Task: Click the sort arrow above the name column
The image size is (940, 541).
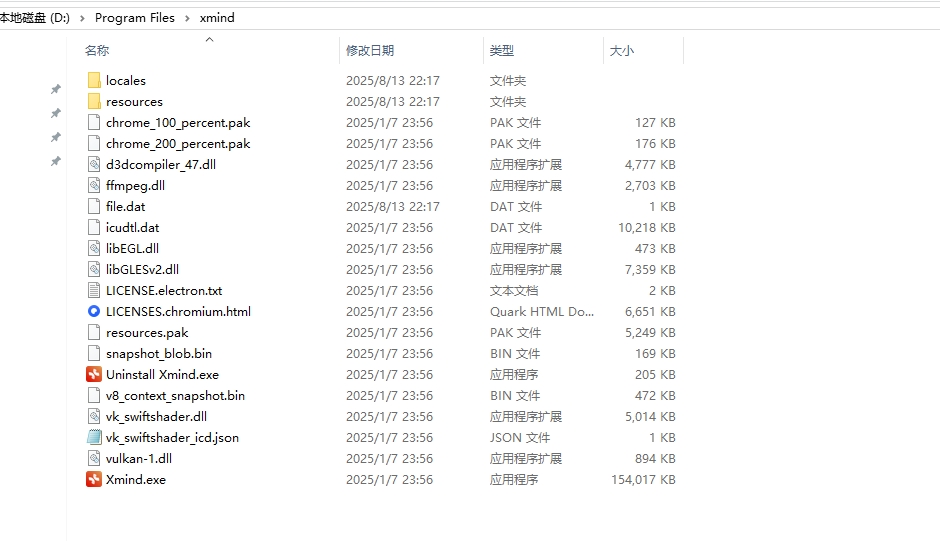Action: pyautogui.click(x=209, y=40)
